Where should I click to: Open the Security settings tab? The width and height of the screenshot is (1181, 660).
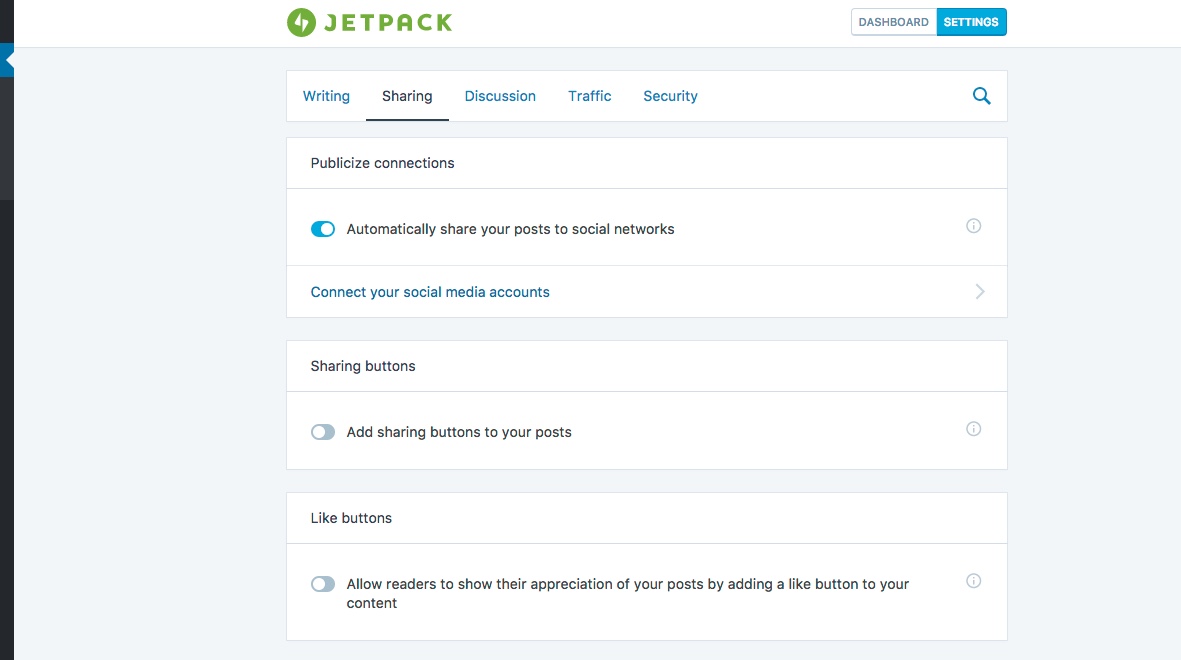670,96
